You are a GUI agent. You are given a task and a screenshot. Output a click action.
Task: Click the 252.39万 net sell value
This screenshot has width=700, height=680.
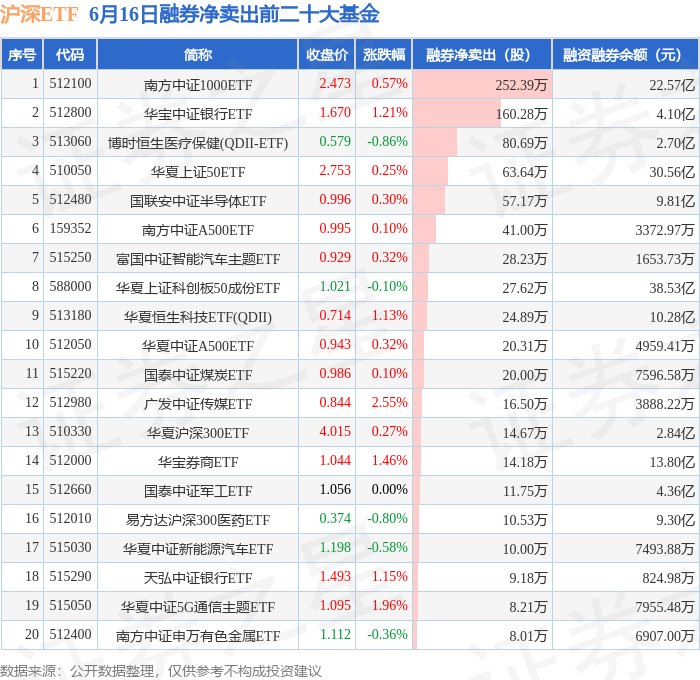pos(521,85)
